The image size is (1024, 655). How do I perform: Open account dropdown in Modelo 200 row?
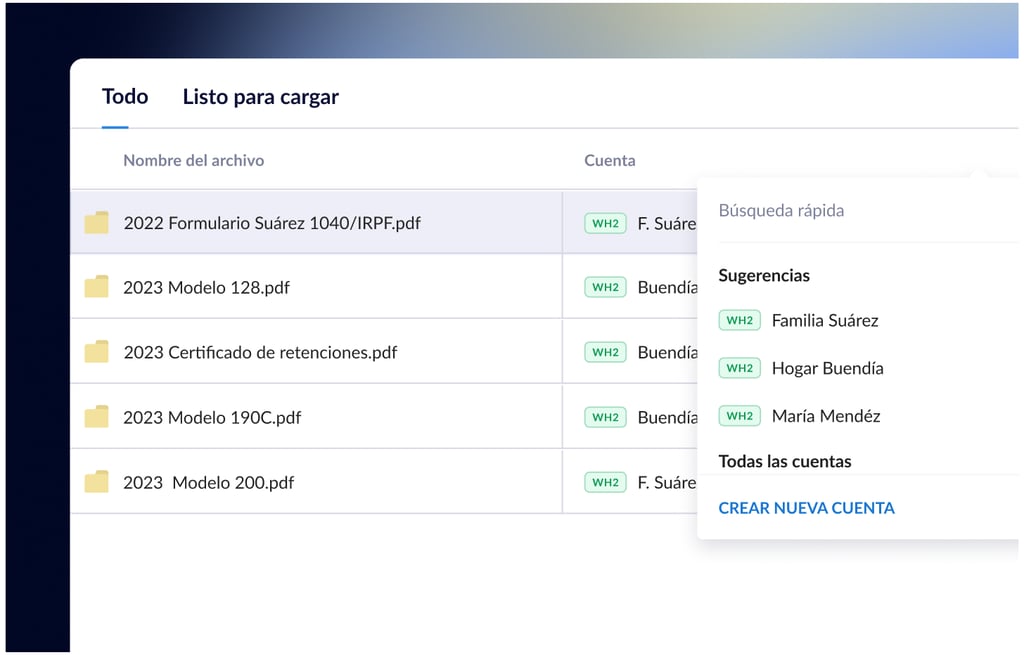pyautogui.click(x=640, y=482)
